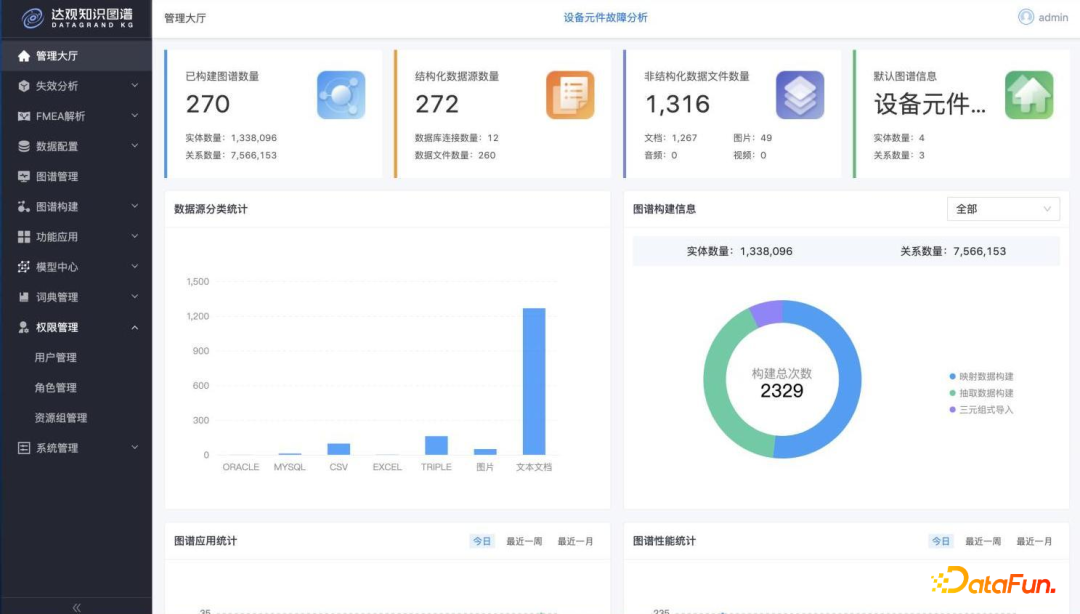Select 最近一月 tab in 图谱应用统计
The width and height of the screenshot is (1080, 614).
click(x=575, y=541)
